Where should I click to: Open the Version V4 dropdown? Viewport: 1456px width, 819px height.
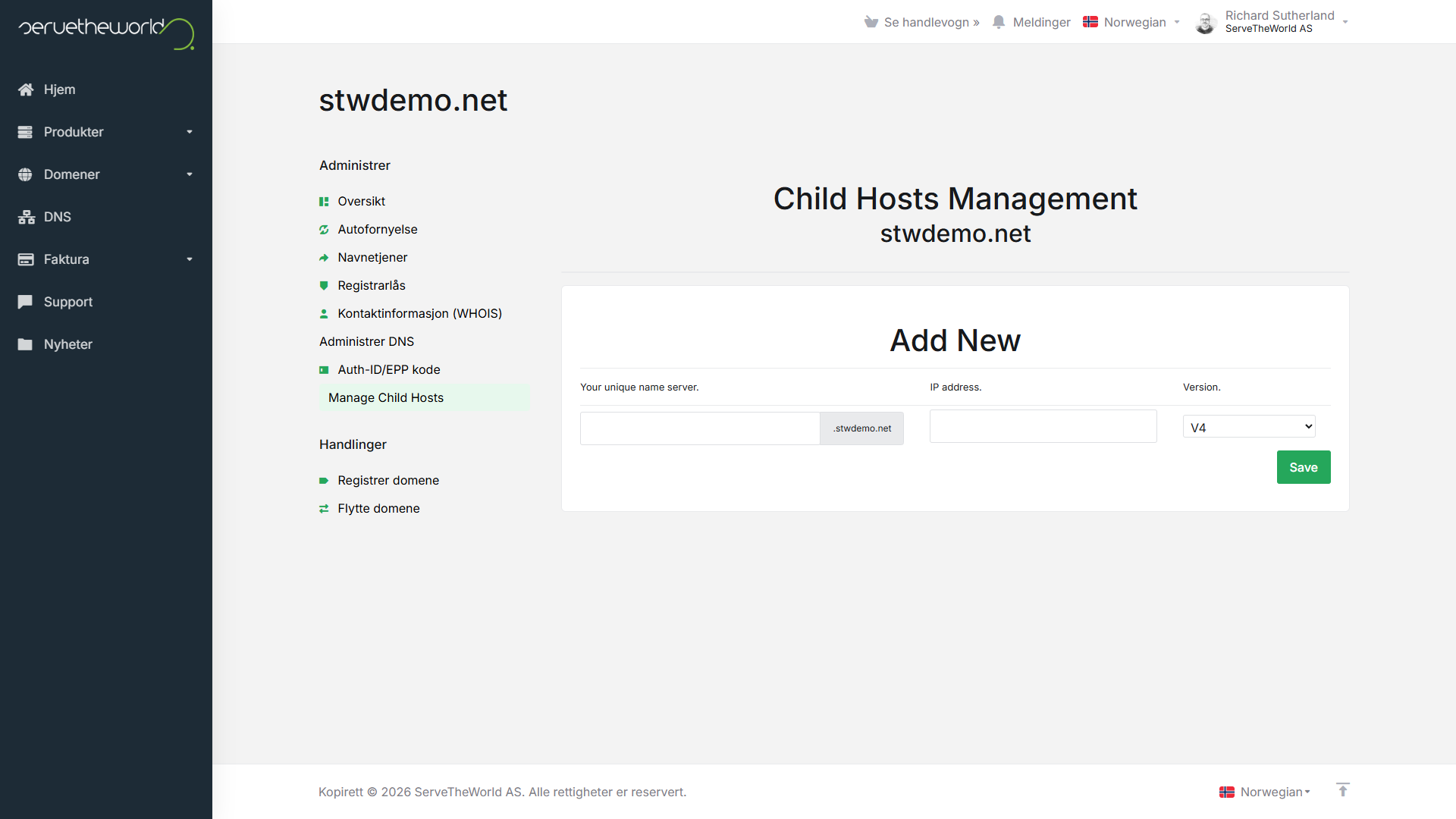pyautogui.click(x=1249, y=427)
